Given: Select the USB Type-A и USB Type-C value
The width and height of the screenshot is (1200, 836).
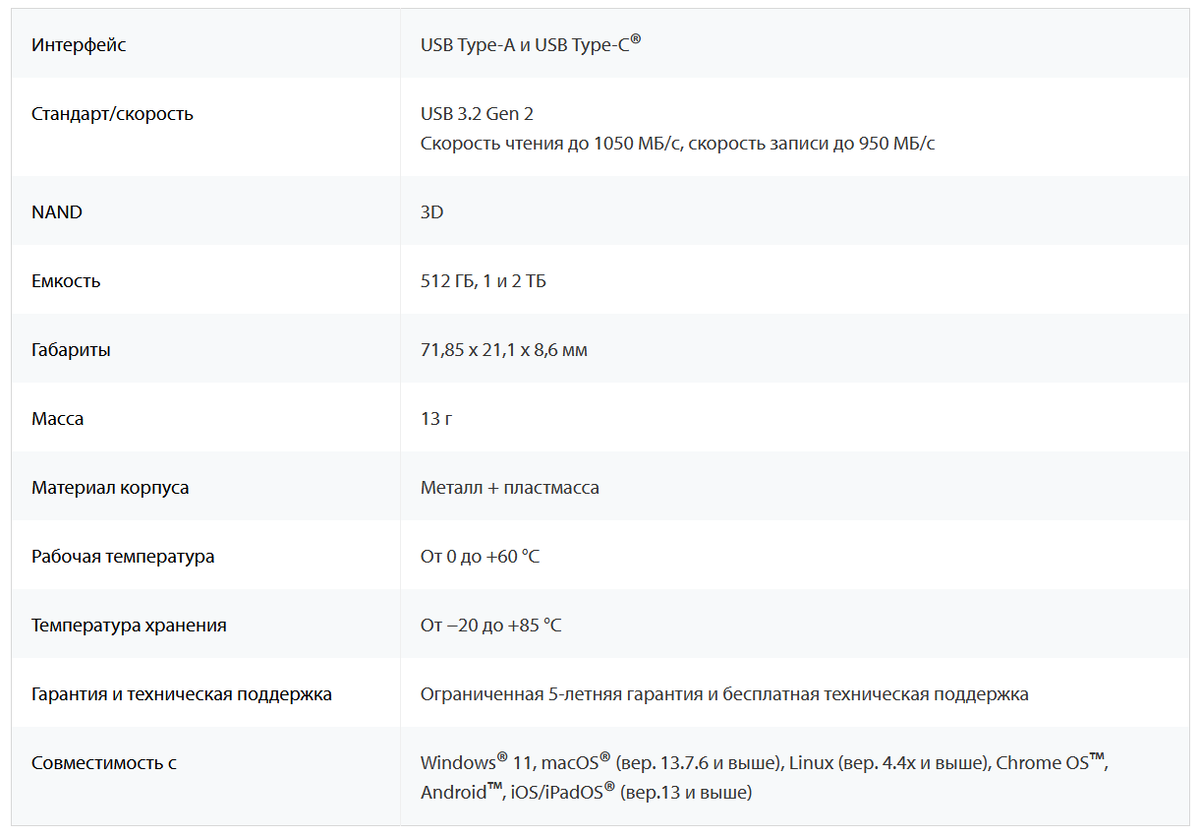Looking at the screenshot, I should (531, 44).
